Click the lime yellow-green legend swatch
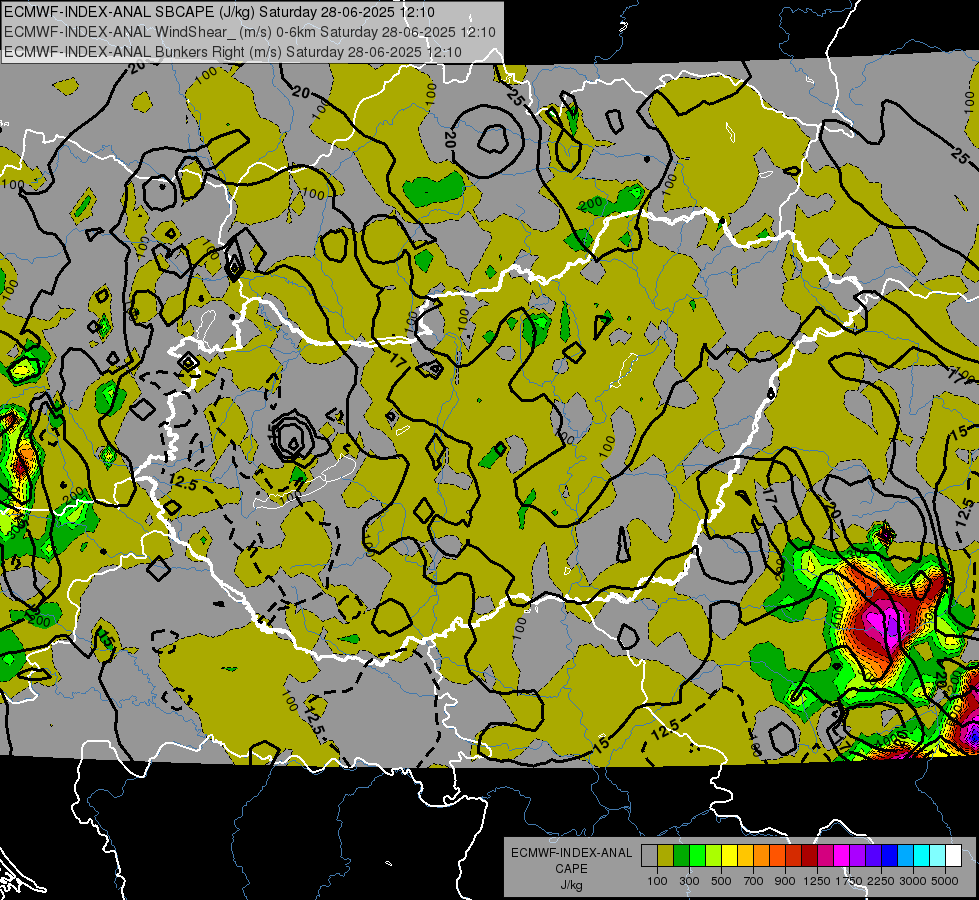This screenshot has height=900, width=979. 713,855
